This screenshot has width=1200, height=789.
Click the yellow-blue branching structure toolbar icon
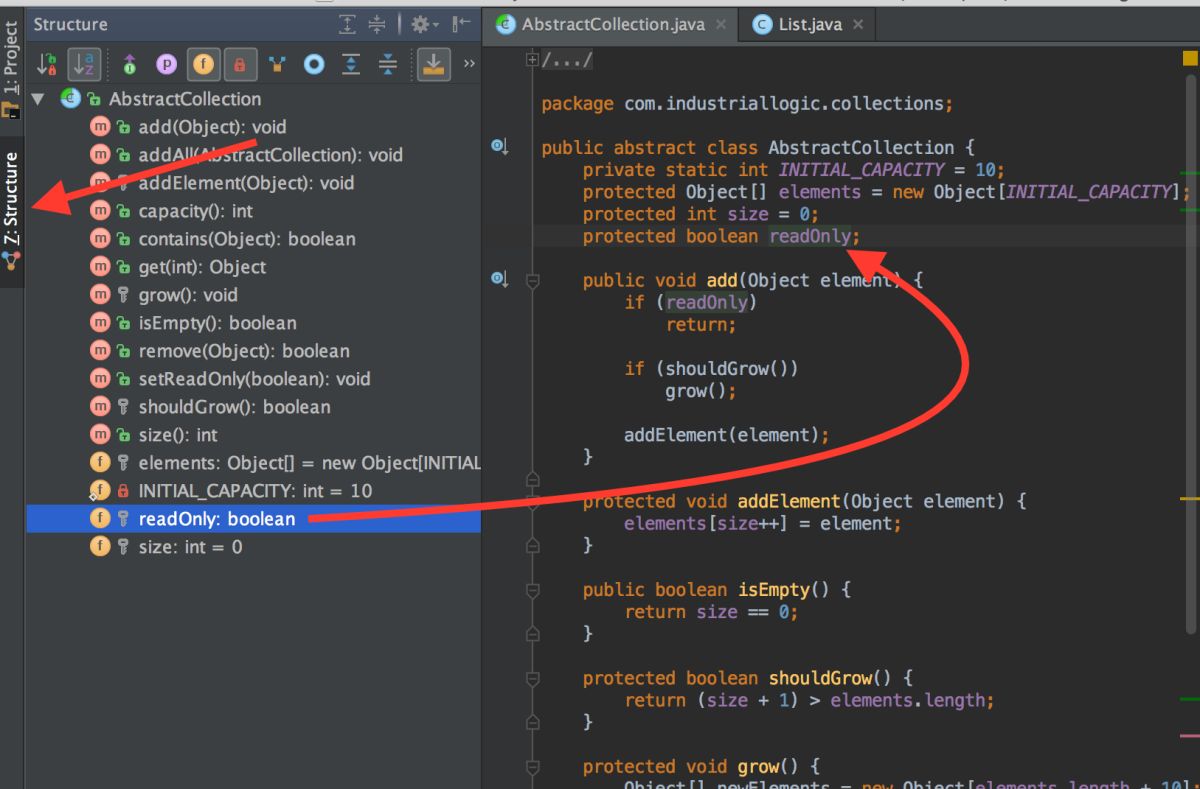click(x=277, y=65)
